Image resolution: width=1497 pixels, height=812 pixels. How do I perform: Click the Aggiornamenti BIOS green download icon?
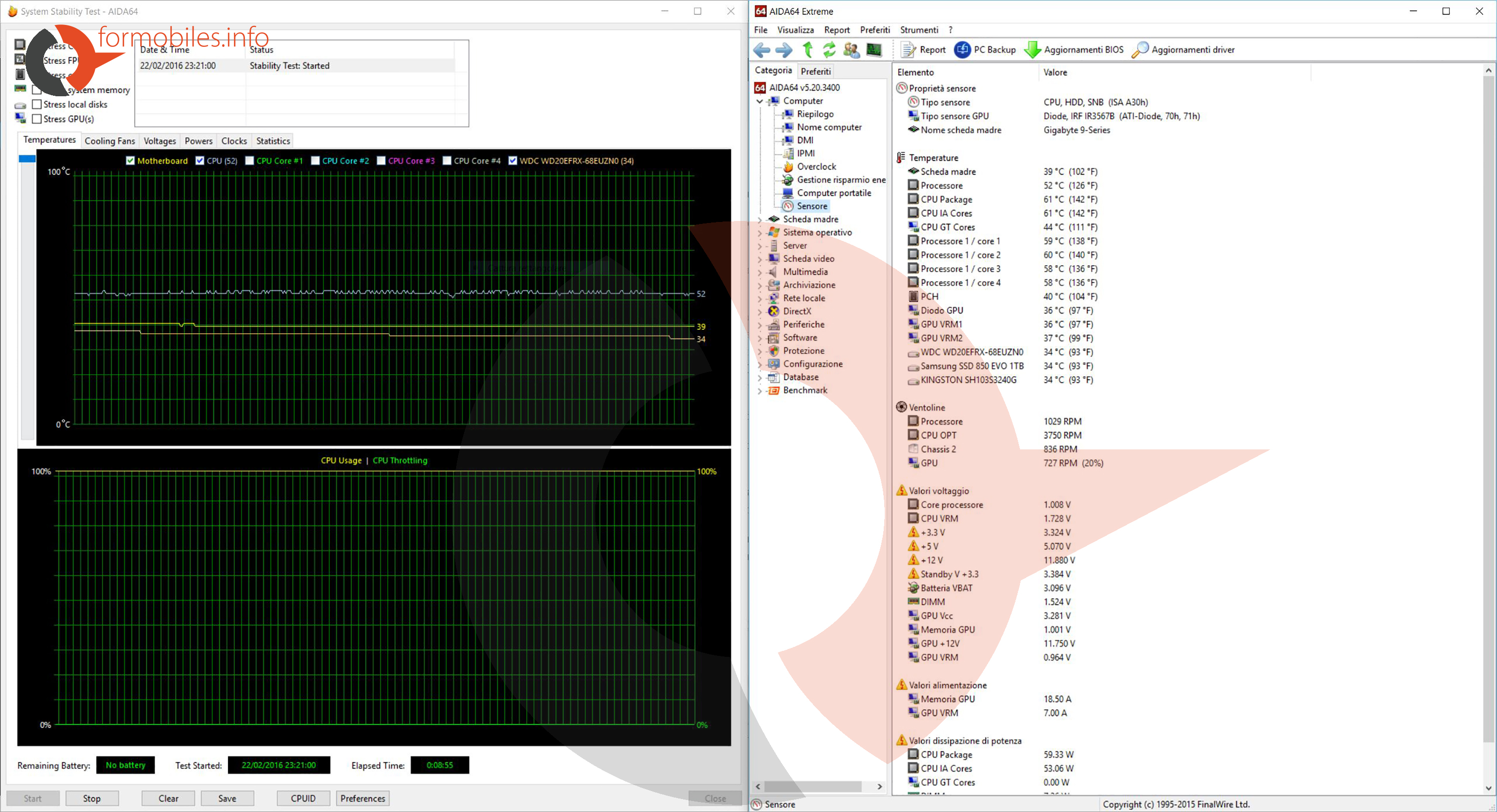pos(1032,50)
